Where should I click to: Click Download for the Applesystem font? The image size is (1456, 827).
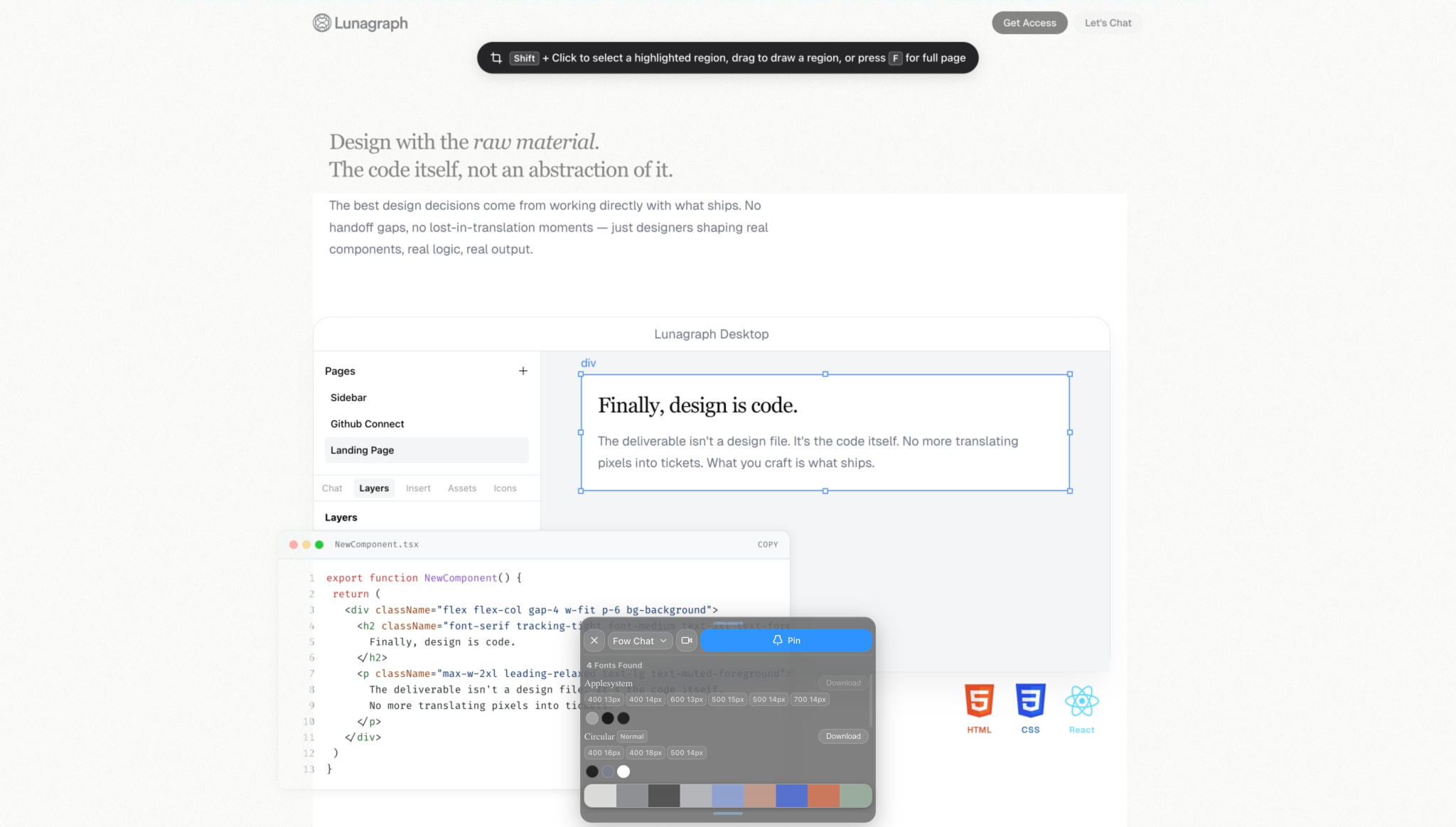pos(843,683)
